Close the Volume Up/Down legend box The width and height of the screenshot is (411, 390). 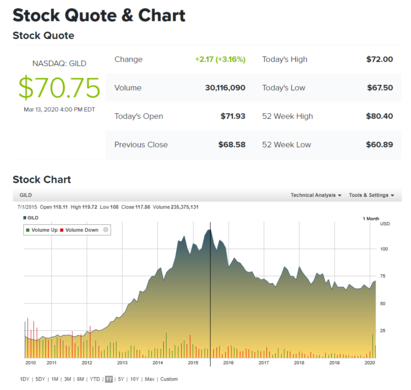point(106,230)
